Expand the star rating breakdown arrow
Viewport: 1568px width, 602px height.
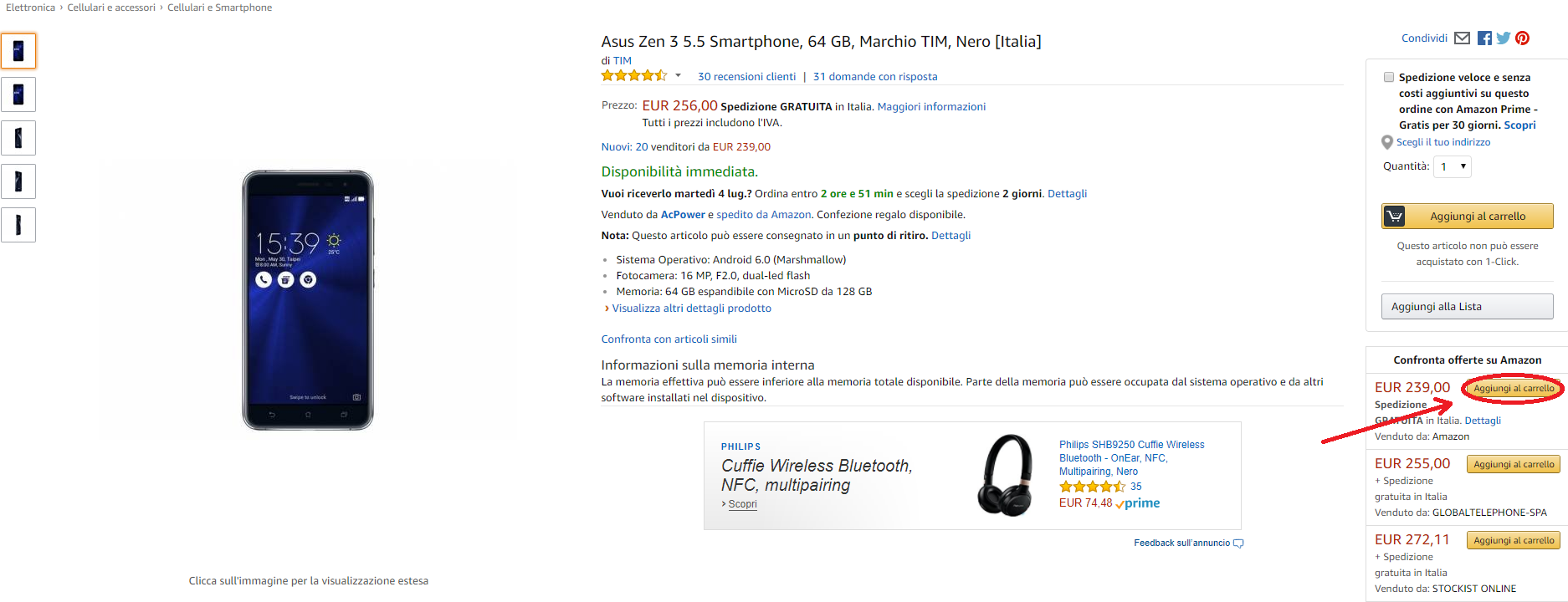pos(678,76)
